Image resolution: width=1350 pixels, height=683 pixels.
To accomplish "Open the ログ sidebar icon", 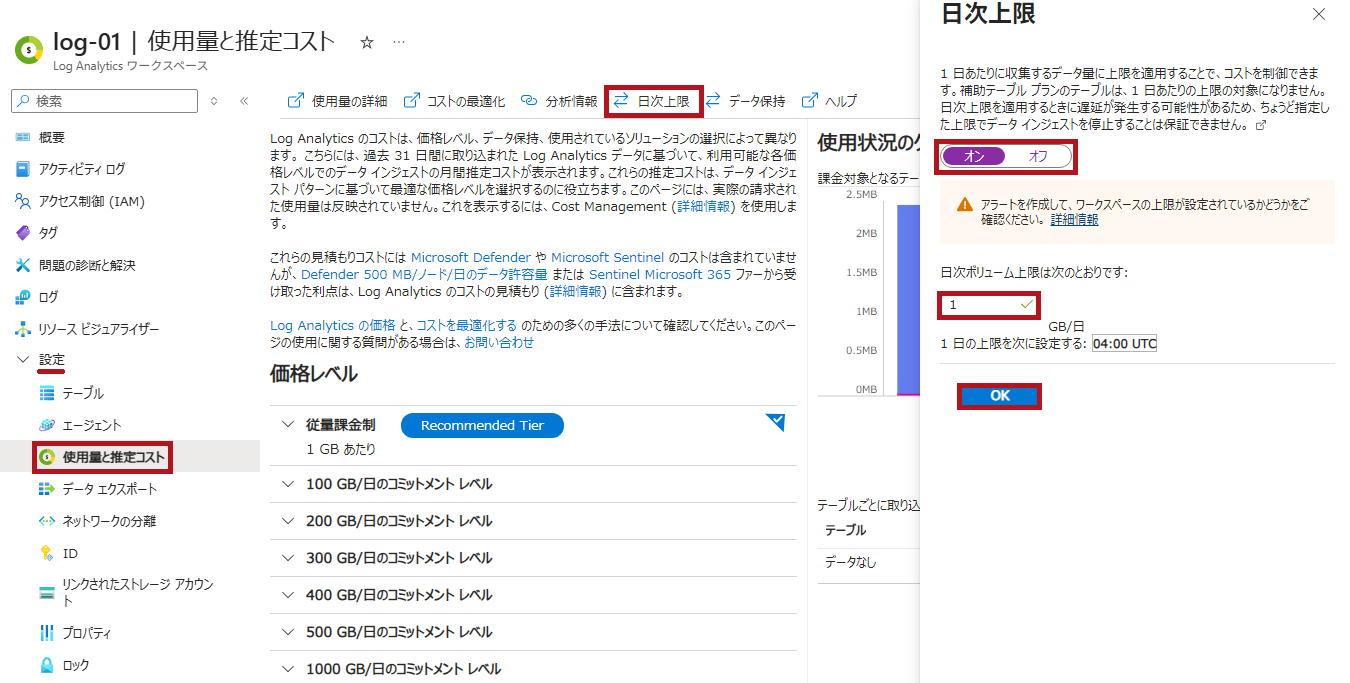I will (23, 297).
